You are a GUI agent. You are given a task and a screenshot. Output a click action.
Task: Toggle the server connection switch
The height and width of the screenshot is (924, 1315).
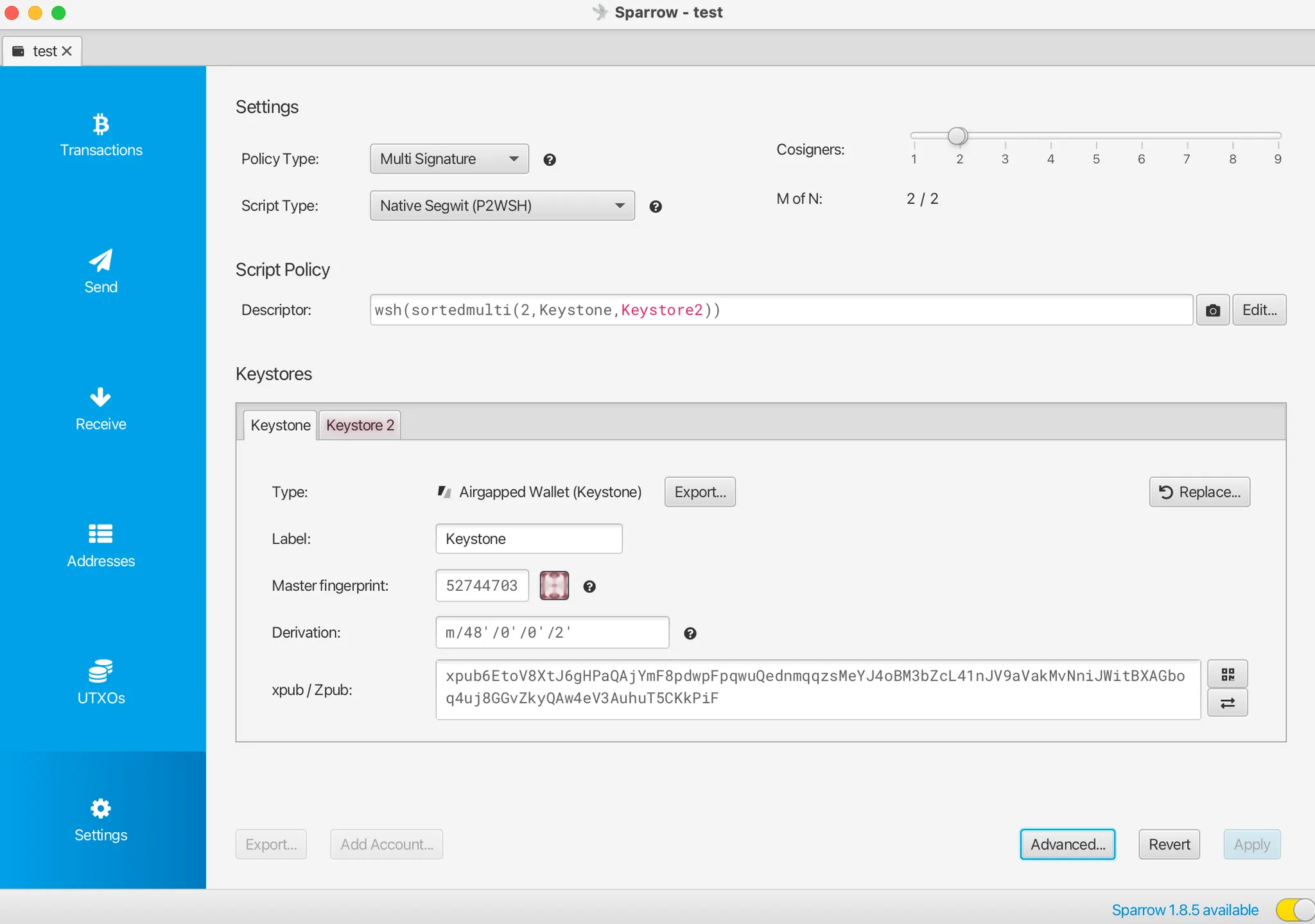tap(1294, 909)
